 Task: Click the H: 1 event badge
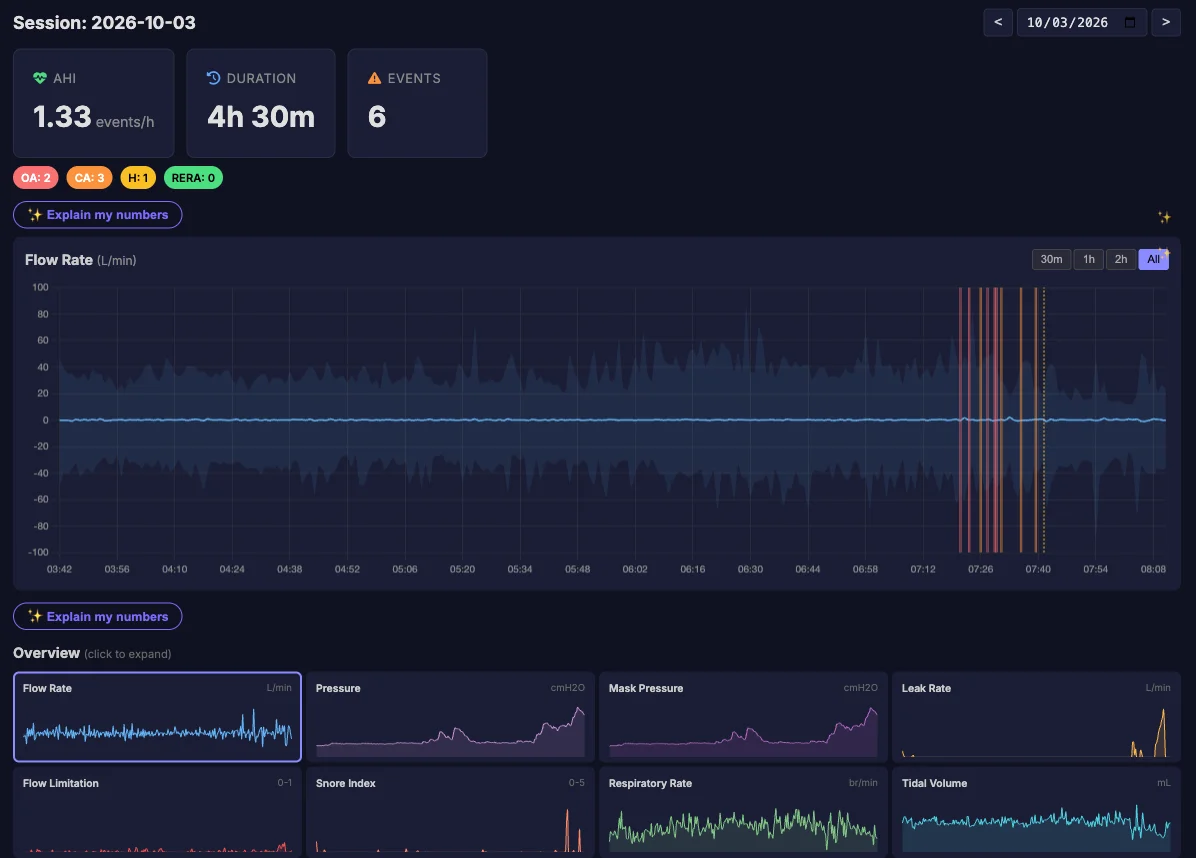pos(138,178)
